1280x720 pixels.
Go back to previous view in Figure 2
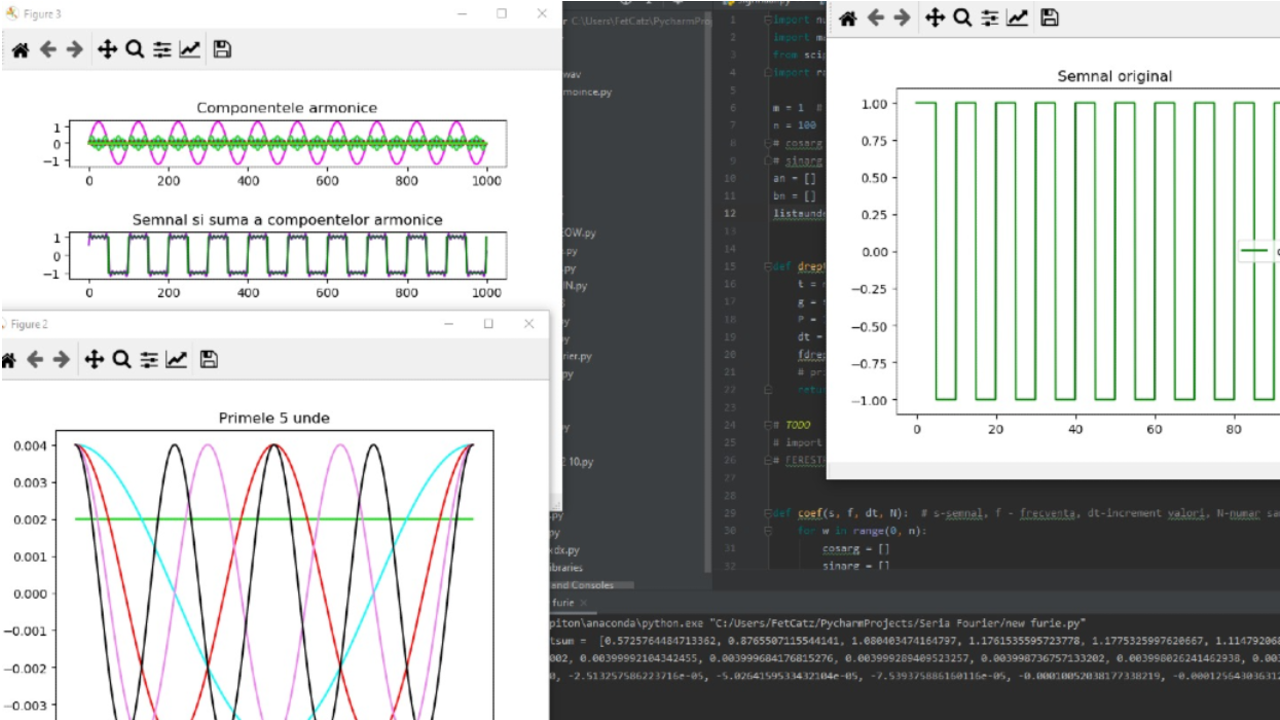click(x=34, y=359)
